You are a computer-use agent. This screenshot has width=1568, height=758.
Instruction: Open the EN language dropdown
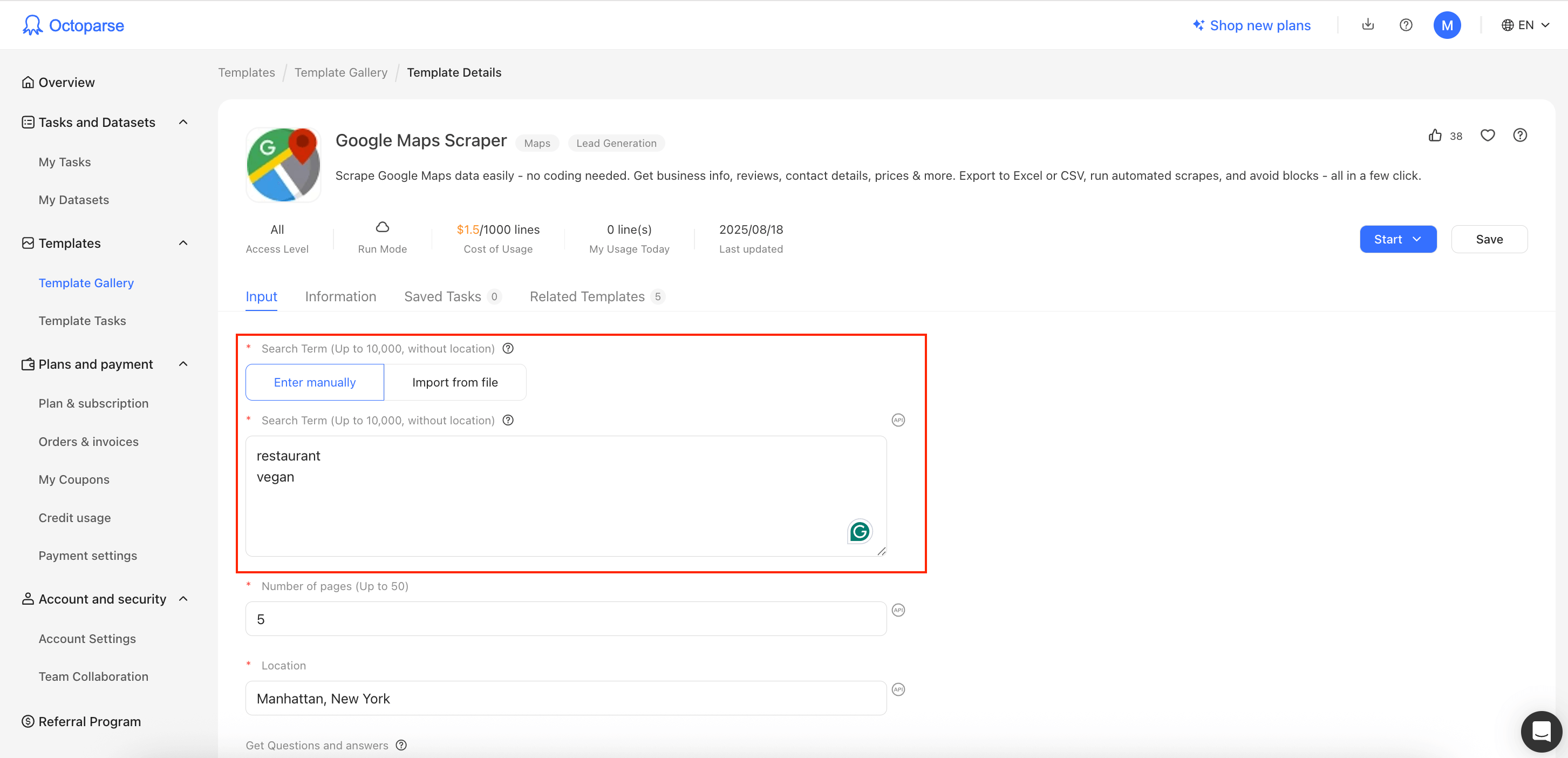click(x=1525, y=25)
